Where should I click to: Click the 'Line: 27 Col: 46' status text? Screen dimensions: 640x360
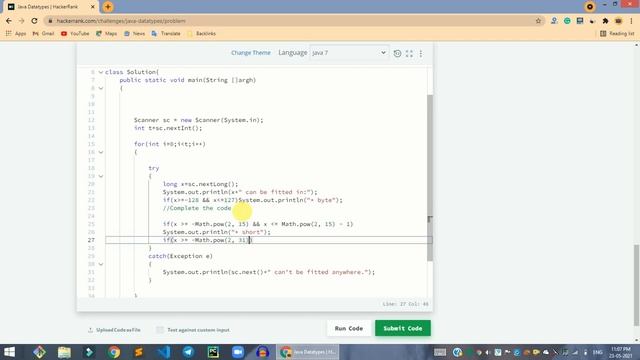[x=405, y=304]
